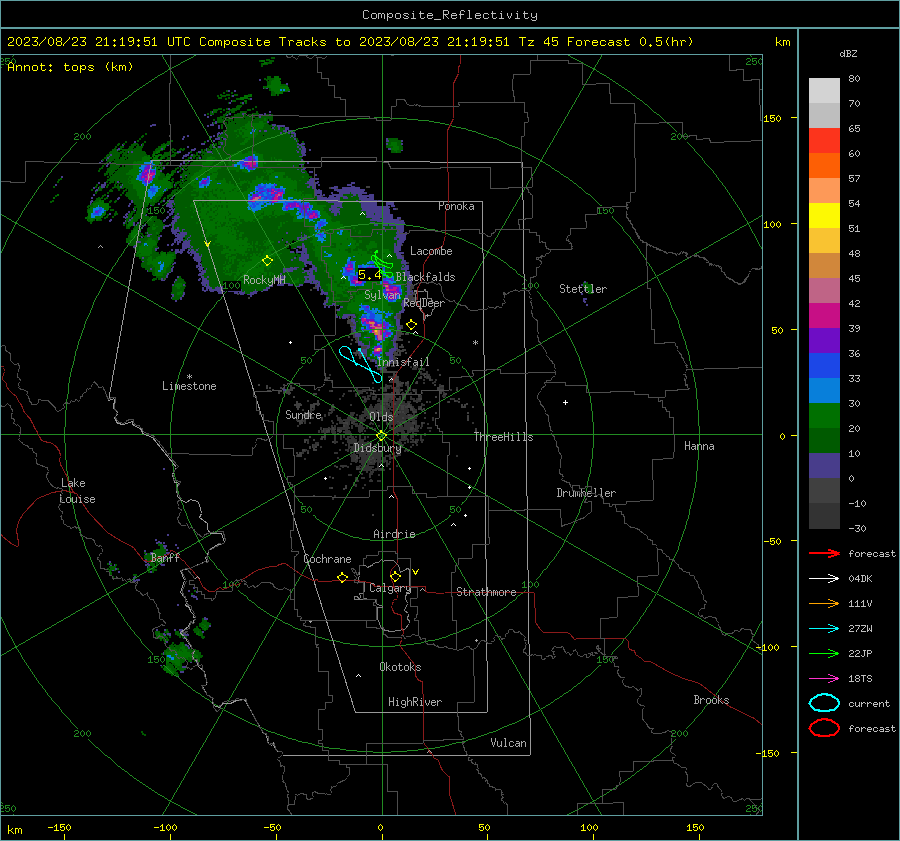The image size is (900, 841).
Task: Click the green storm track shape near Lacombe
Action: click(383, 263)
